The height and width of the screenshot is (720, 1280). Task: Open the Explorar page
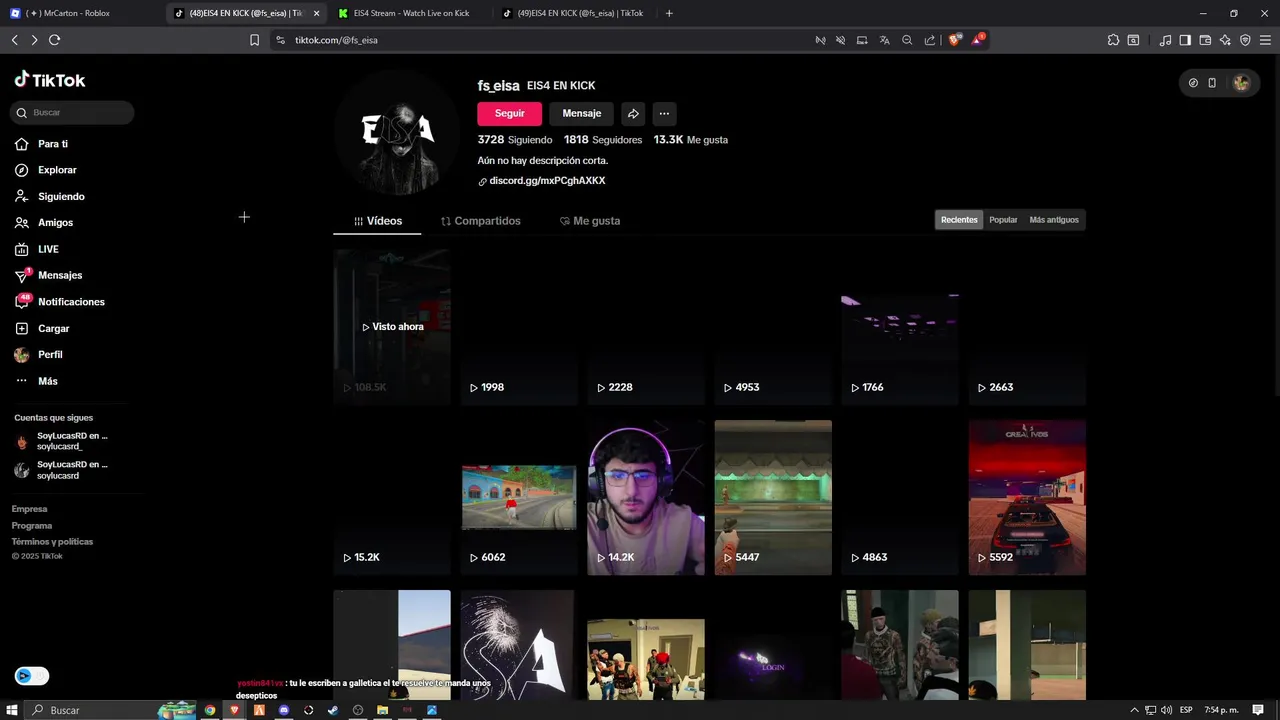pos(46,170)
